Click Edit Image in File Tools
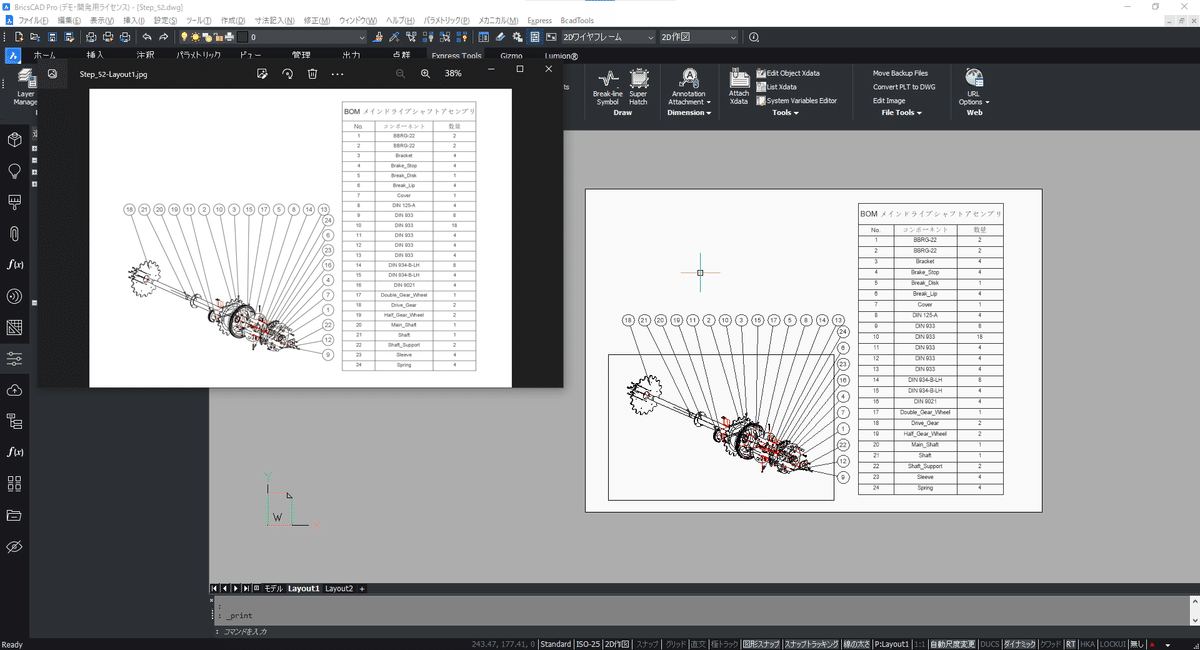1200x650 pixels. coord(889,101)
